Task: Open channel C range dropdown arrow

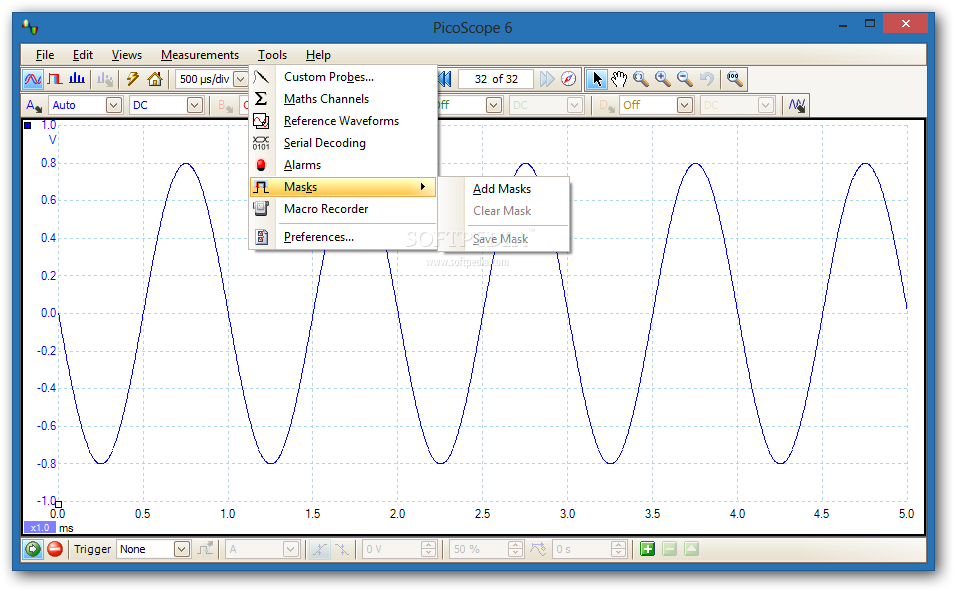Action: tap(494, 105)
